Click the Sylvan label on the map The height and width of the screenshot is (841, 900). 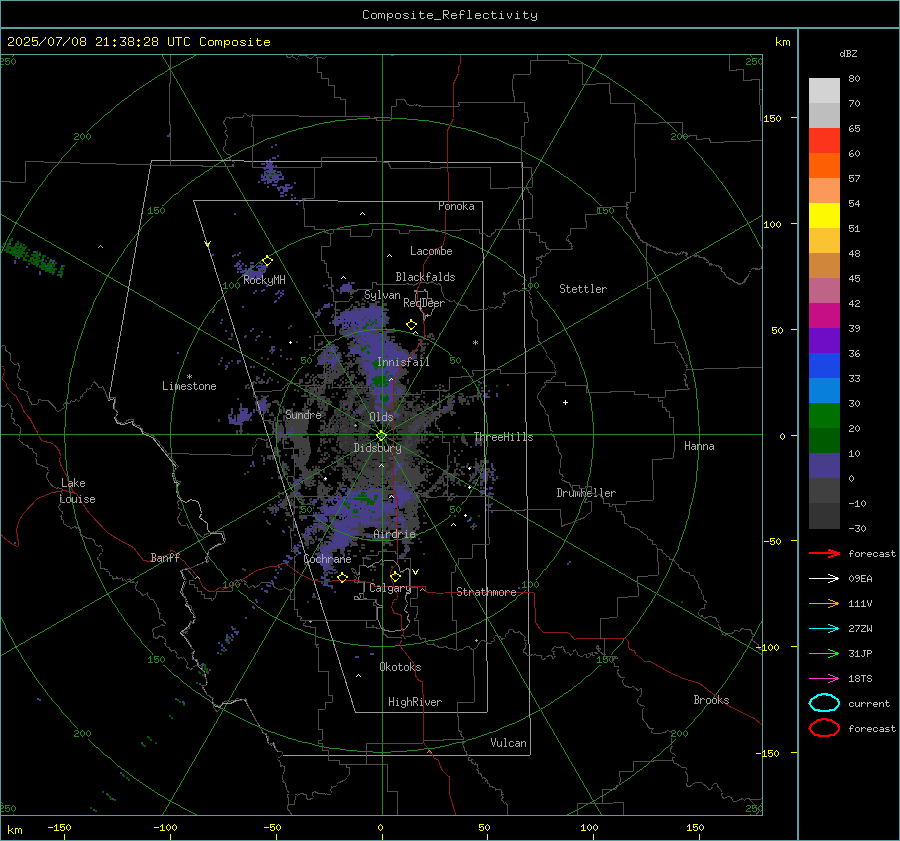[382, 295]
